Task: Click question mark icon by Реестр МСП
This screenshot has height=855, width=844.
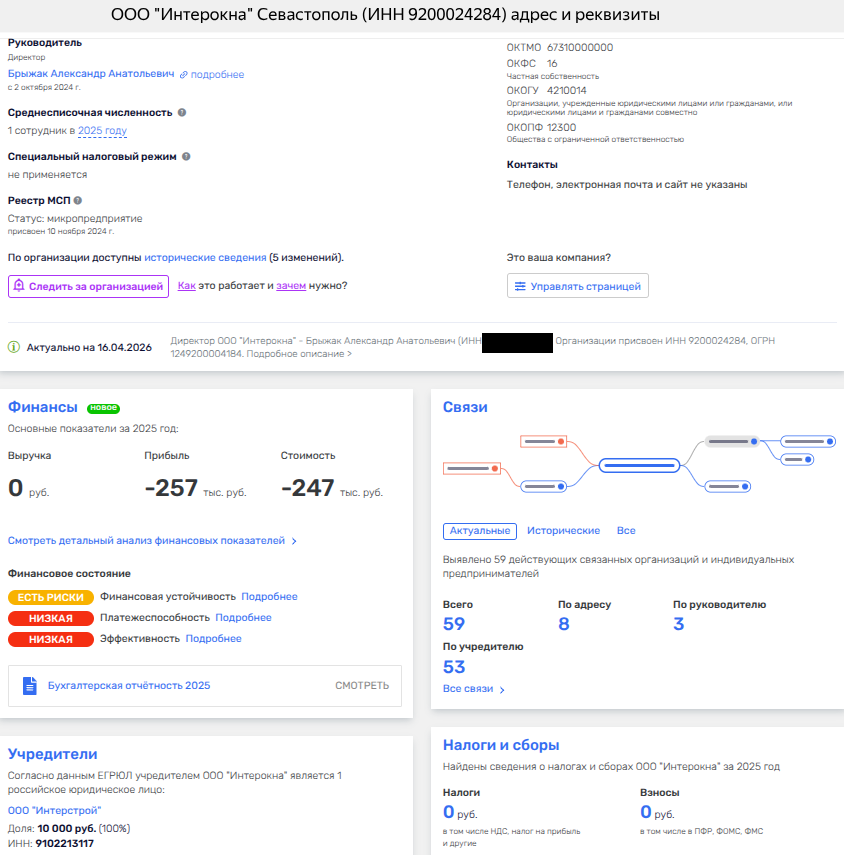Action: (x=78, y=200)
